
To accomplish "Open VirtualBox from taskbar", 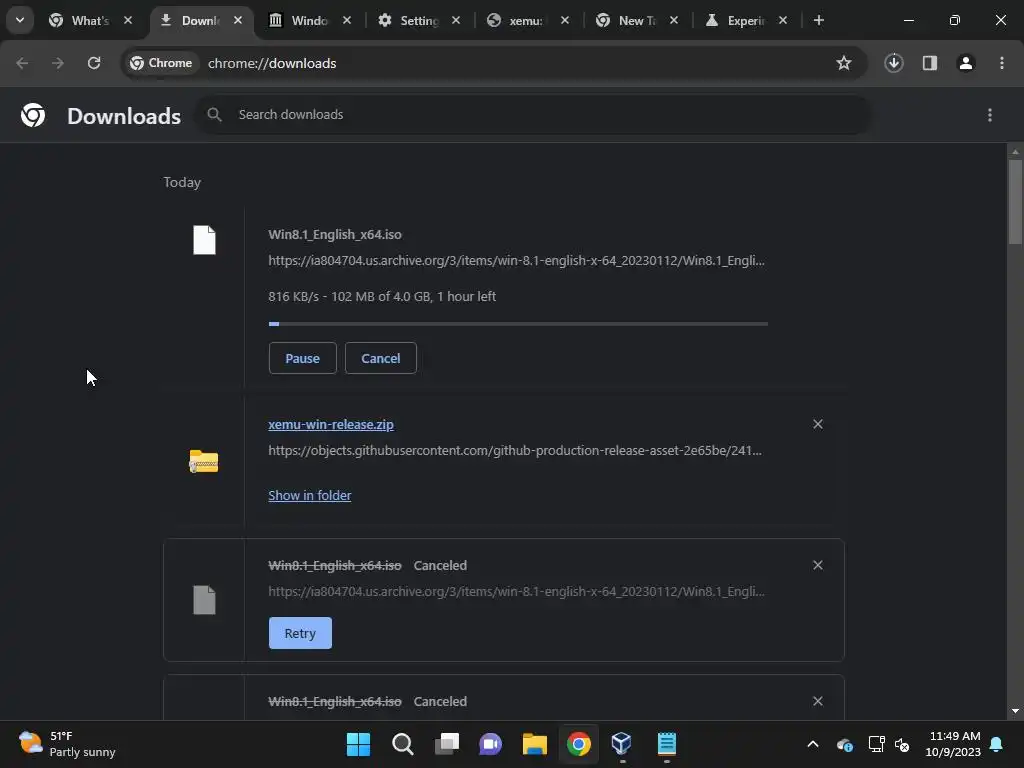I will (622, 744).
